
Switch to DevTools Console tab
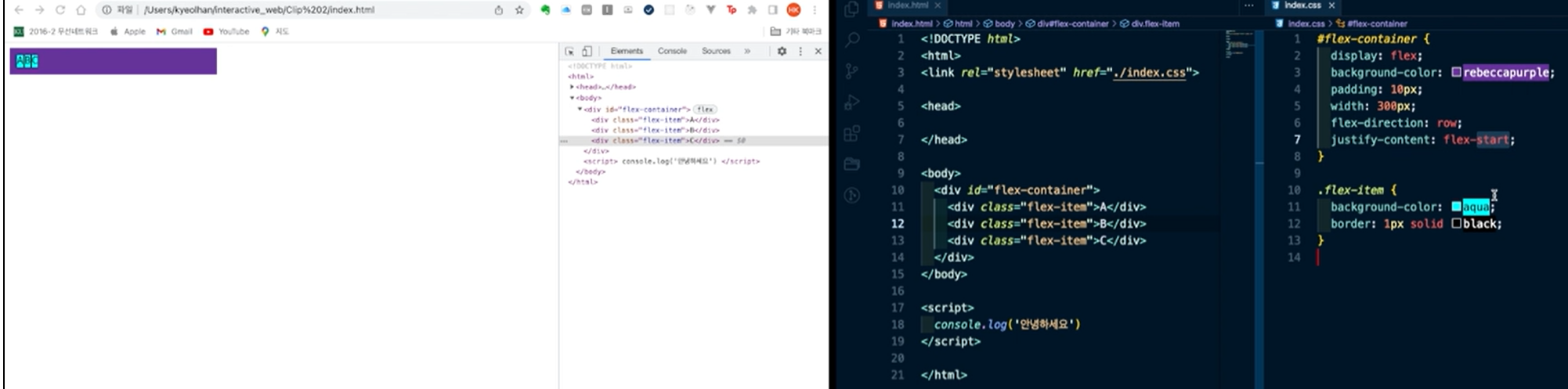pyautogui.click(x=672, y=51)
